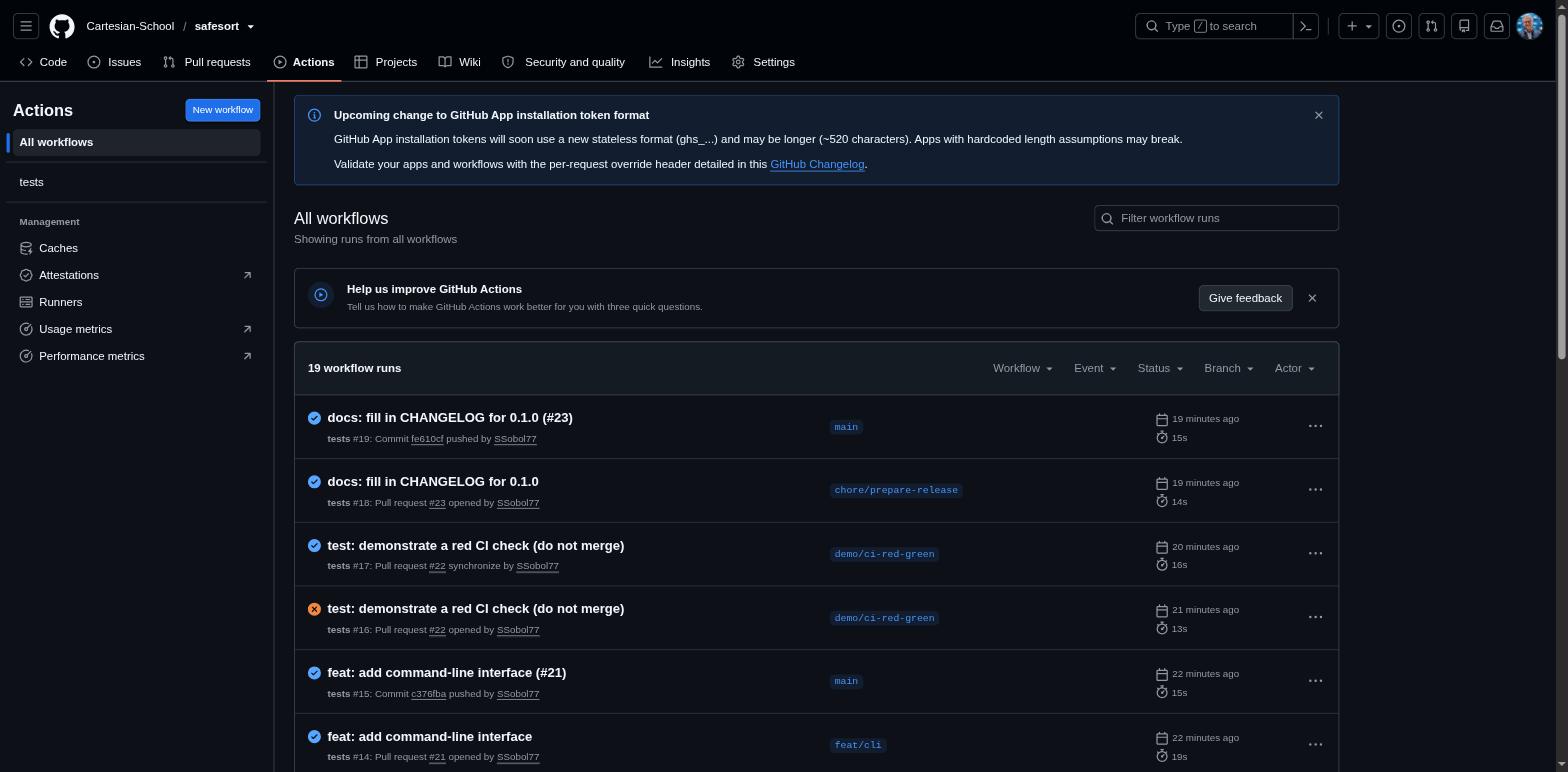The width and height of the screenshot is (1568, 772).
Task: Open run docs: fill in CHANGELOG for 0.1.0 (#23)
Action: tap(450, 418)
